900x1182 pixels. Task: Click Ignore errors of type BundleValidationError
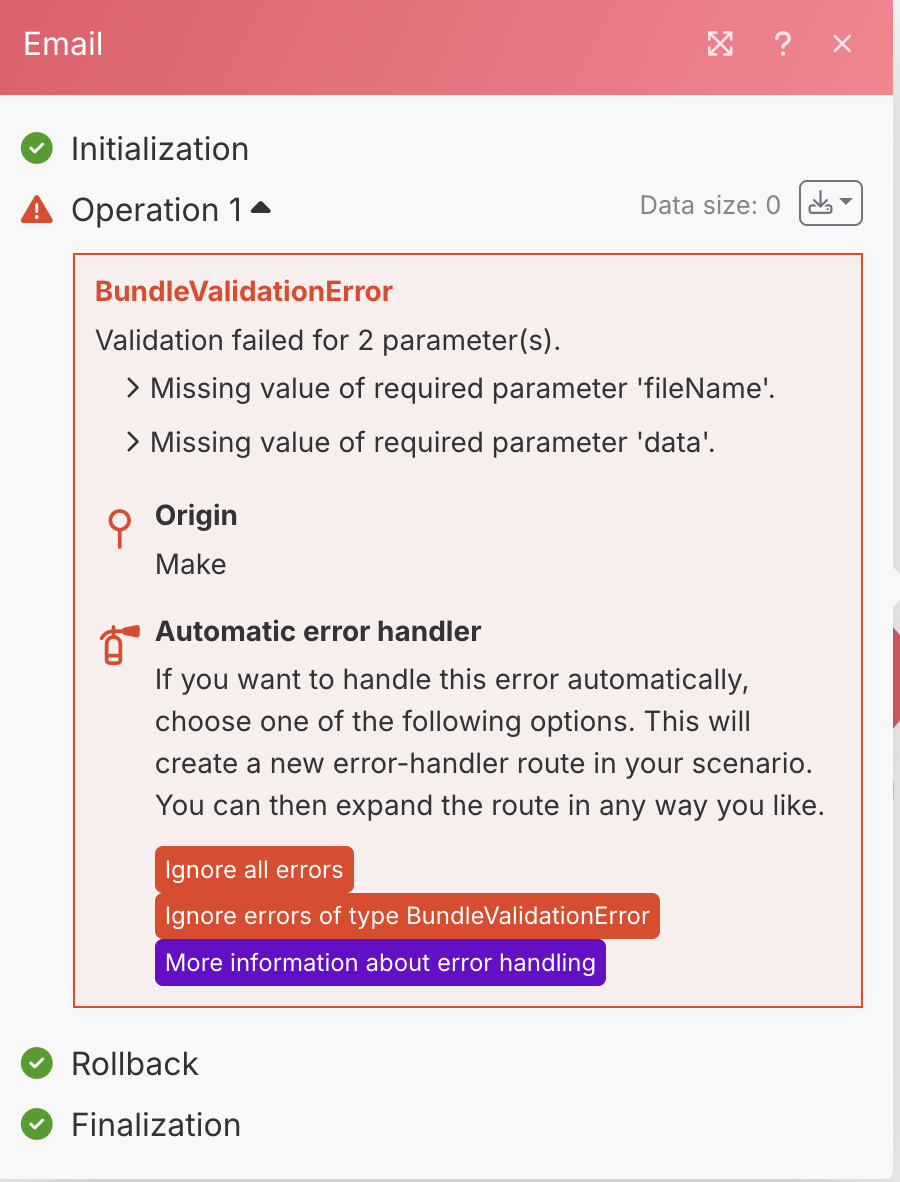[407, 916]
